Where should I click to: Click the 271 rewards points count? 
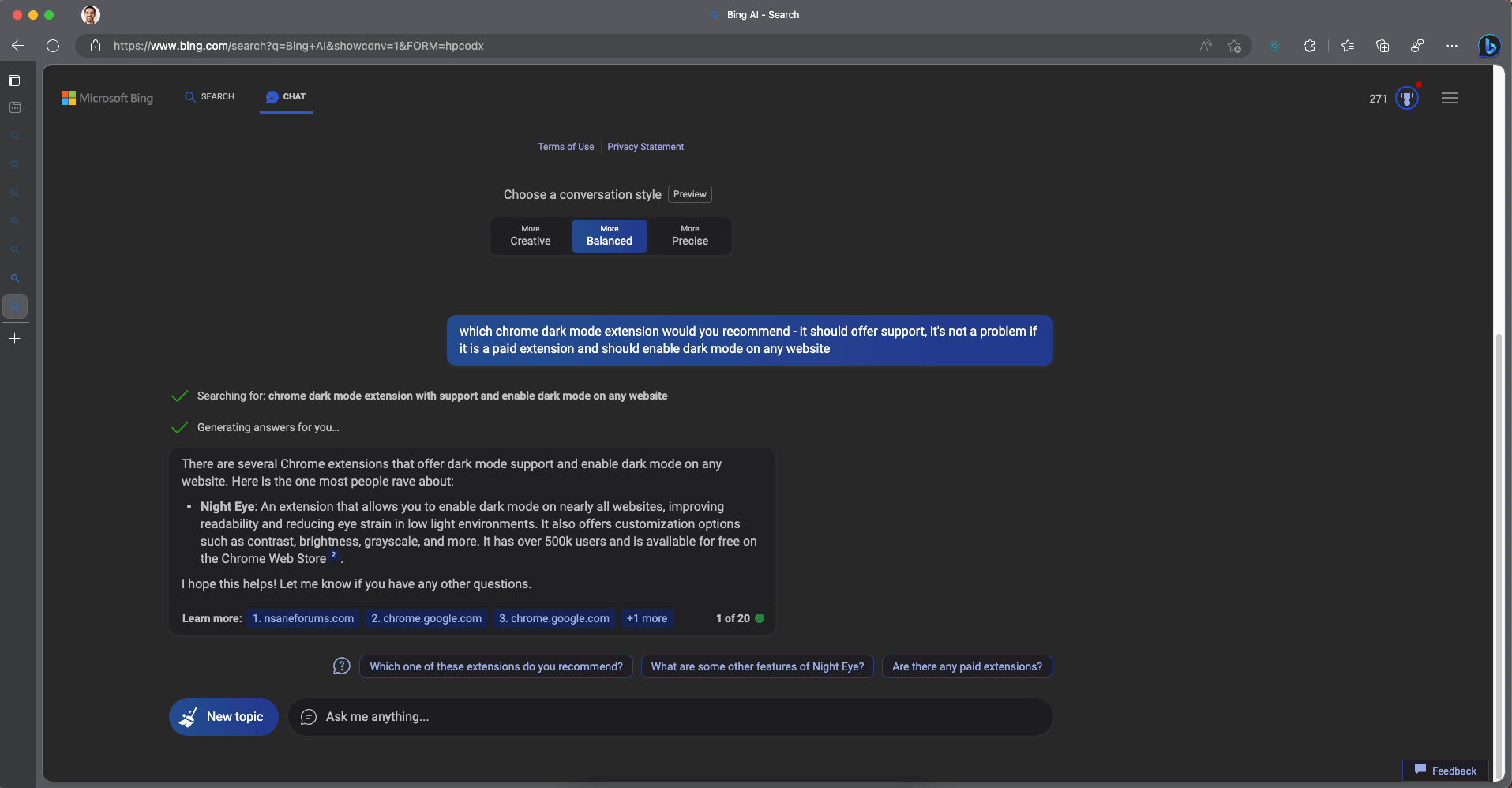1378,99
